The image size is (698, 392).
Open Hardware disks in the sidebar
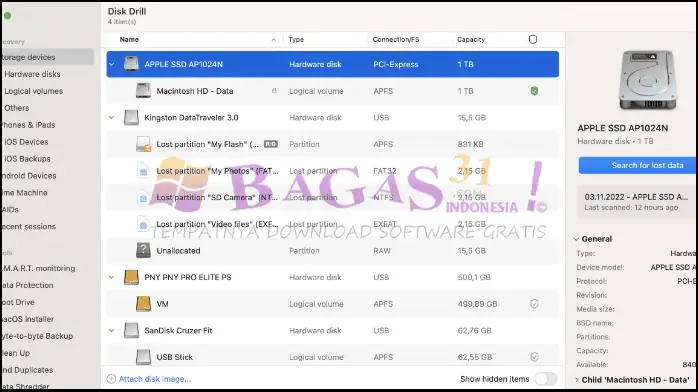pos(32,74)
